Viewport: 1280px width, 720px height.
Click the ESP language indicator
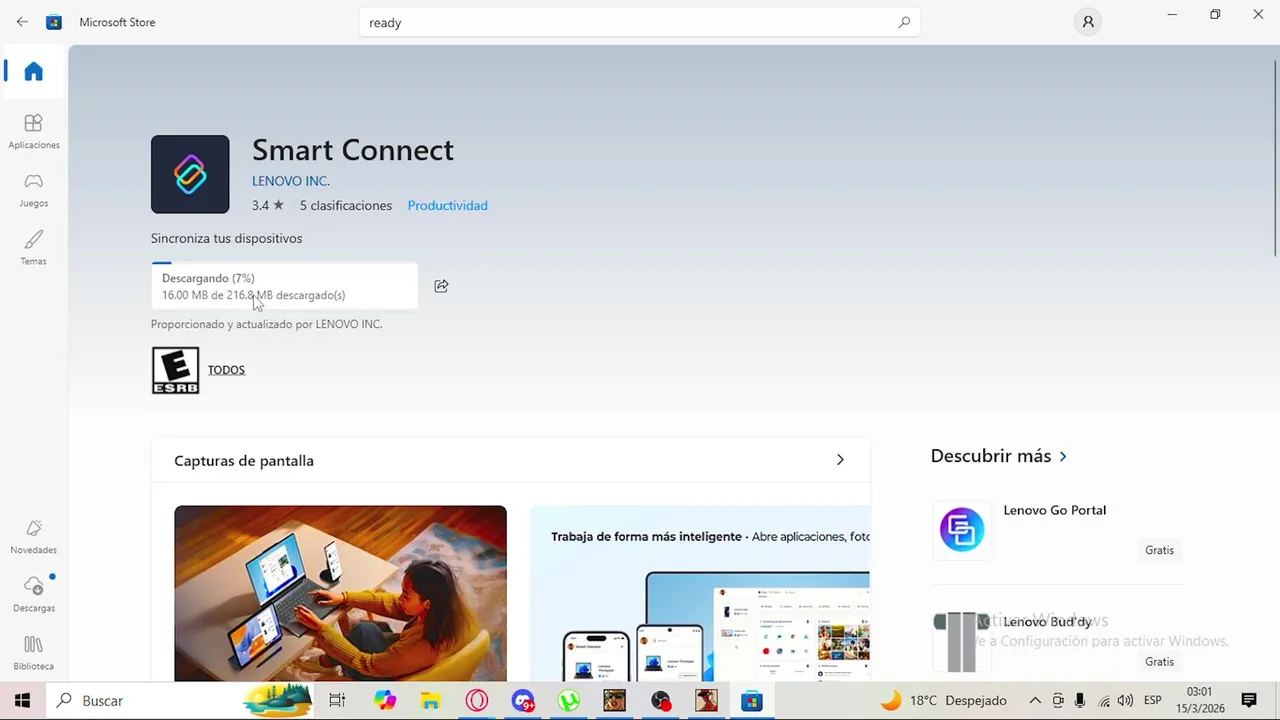(x=1152, y=700)
